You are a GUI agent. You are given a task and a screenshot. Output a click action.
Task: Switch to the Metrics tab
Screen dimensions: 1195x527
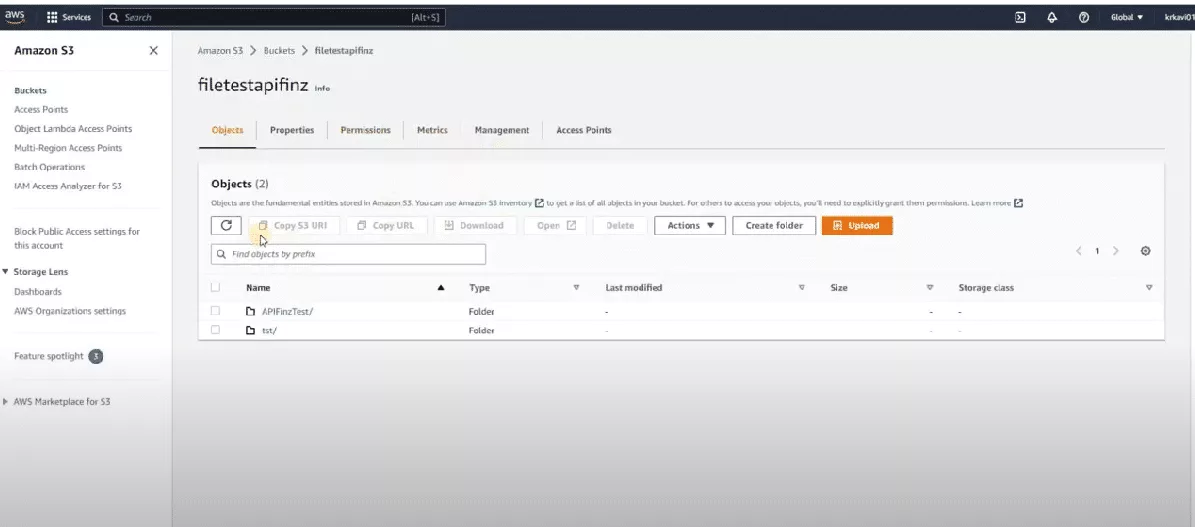[x=432, y=130]
